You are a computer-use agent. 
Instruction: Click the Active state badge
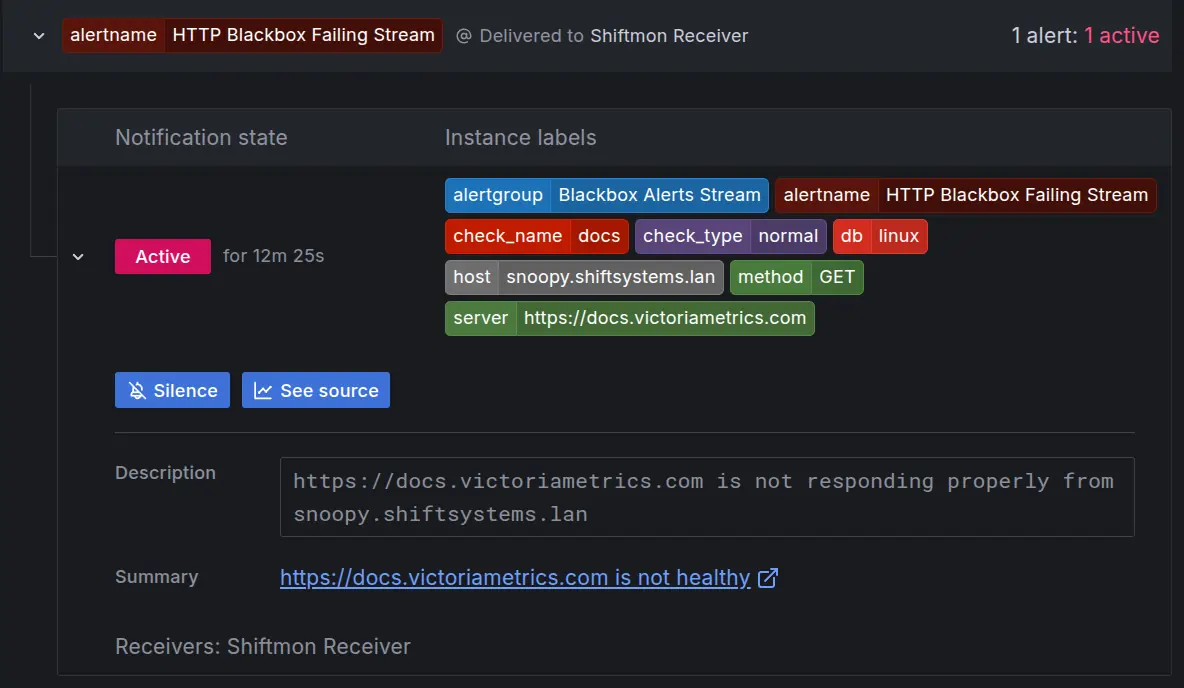pos(162,257)
